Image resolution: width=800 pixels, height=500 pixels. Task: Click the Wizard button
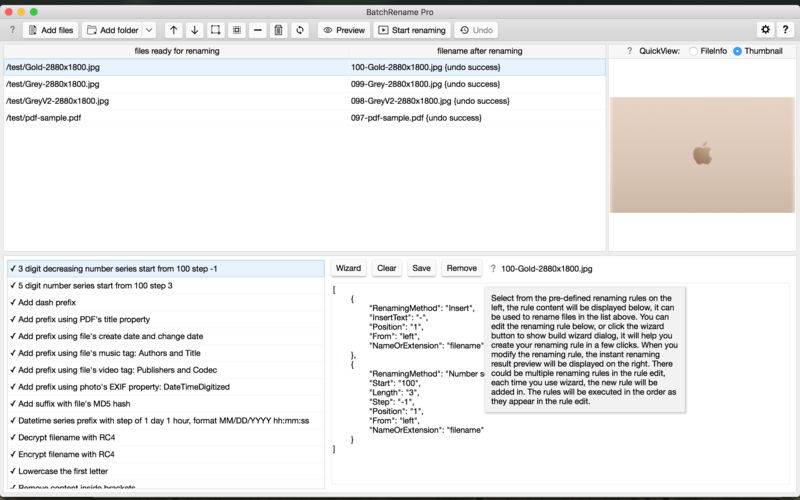(x=348, y=268)
